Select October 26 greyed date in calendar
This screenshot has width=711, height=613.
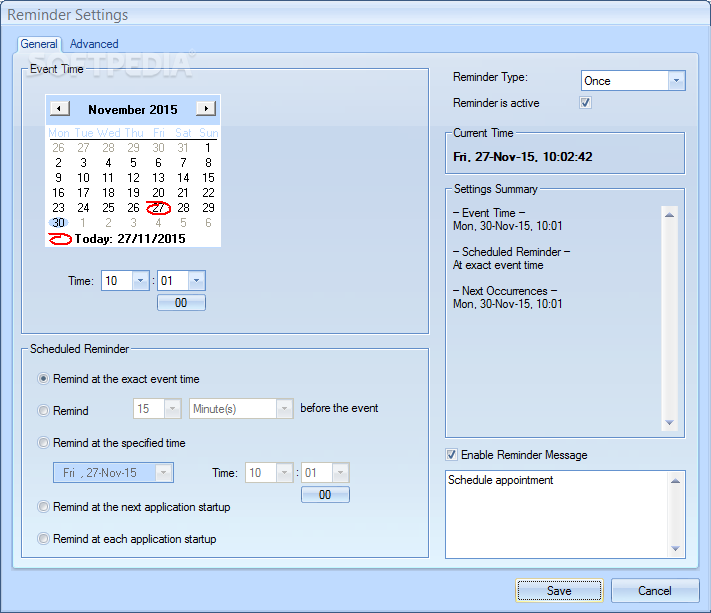[x=58, y=148]
